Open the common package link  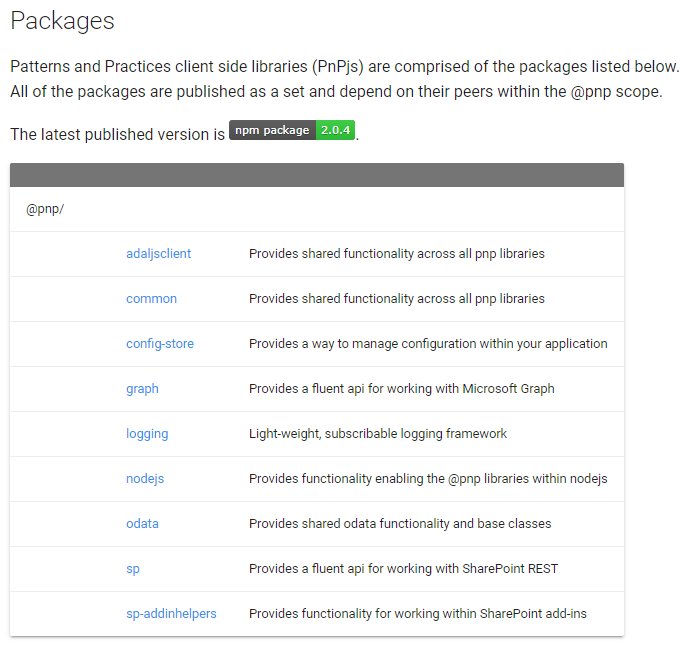(x=151, y=299)
